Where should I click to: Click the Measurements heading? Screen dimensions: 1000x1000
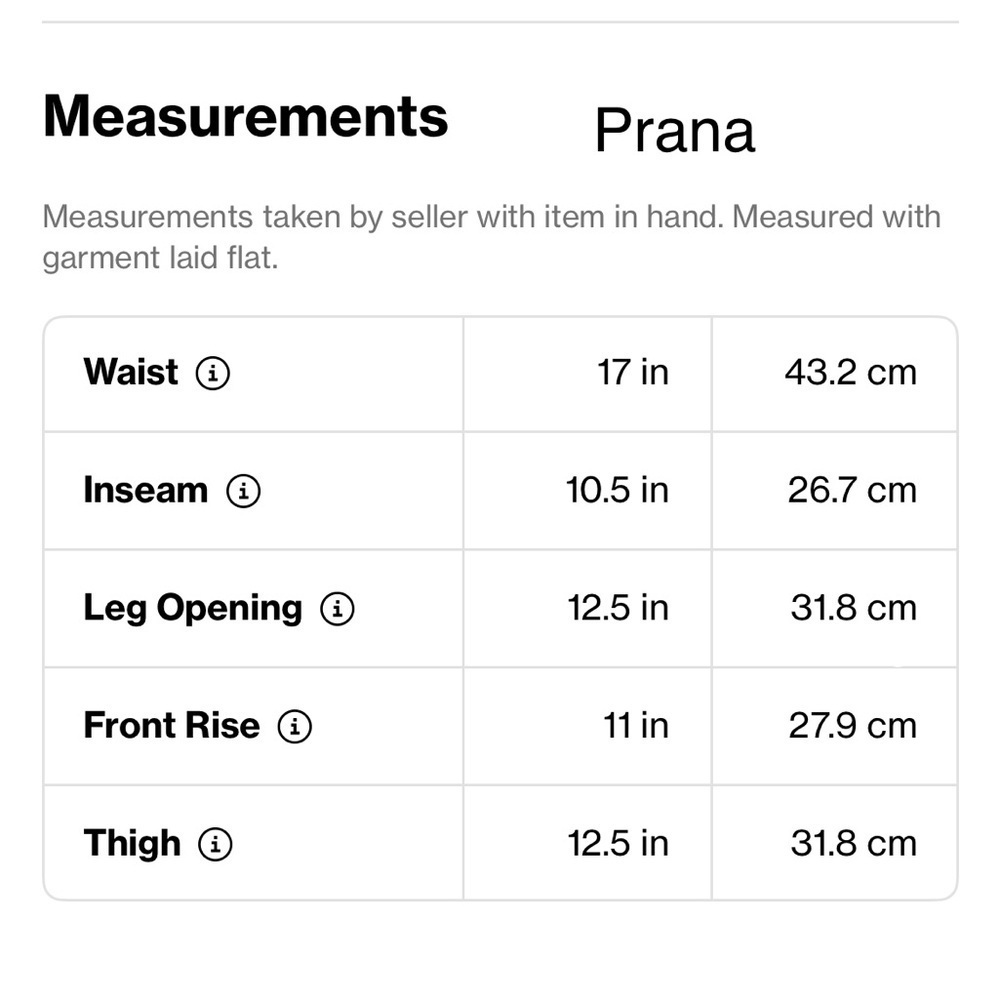tap(246, 116)
